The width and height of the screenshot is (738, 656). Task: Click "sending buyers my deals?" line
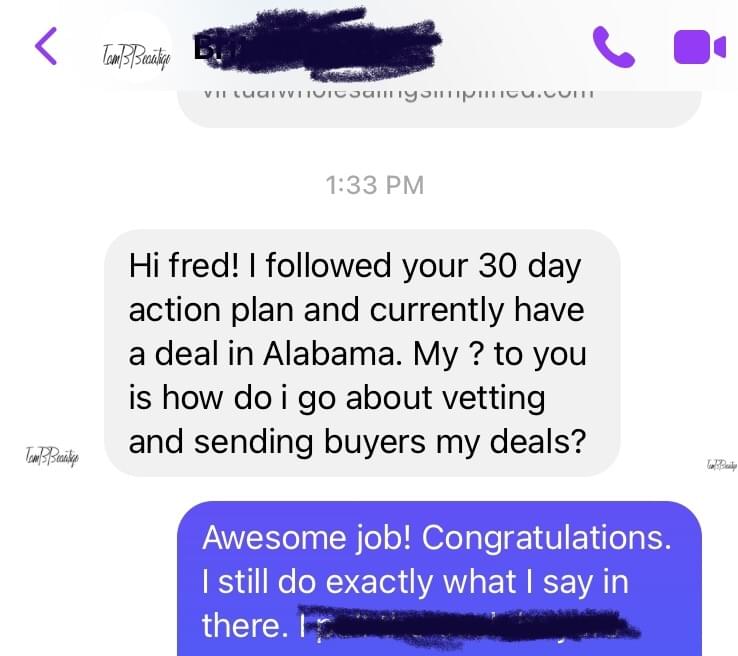click(356, 441)
